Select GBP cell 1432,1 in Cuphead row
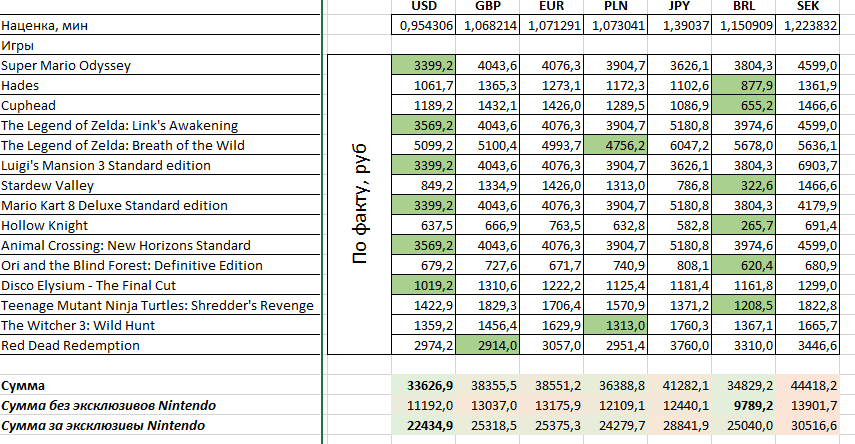 [x=487, y=105]
